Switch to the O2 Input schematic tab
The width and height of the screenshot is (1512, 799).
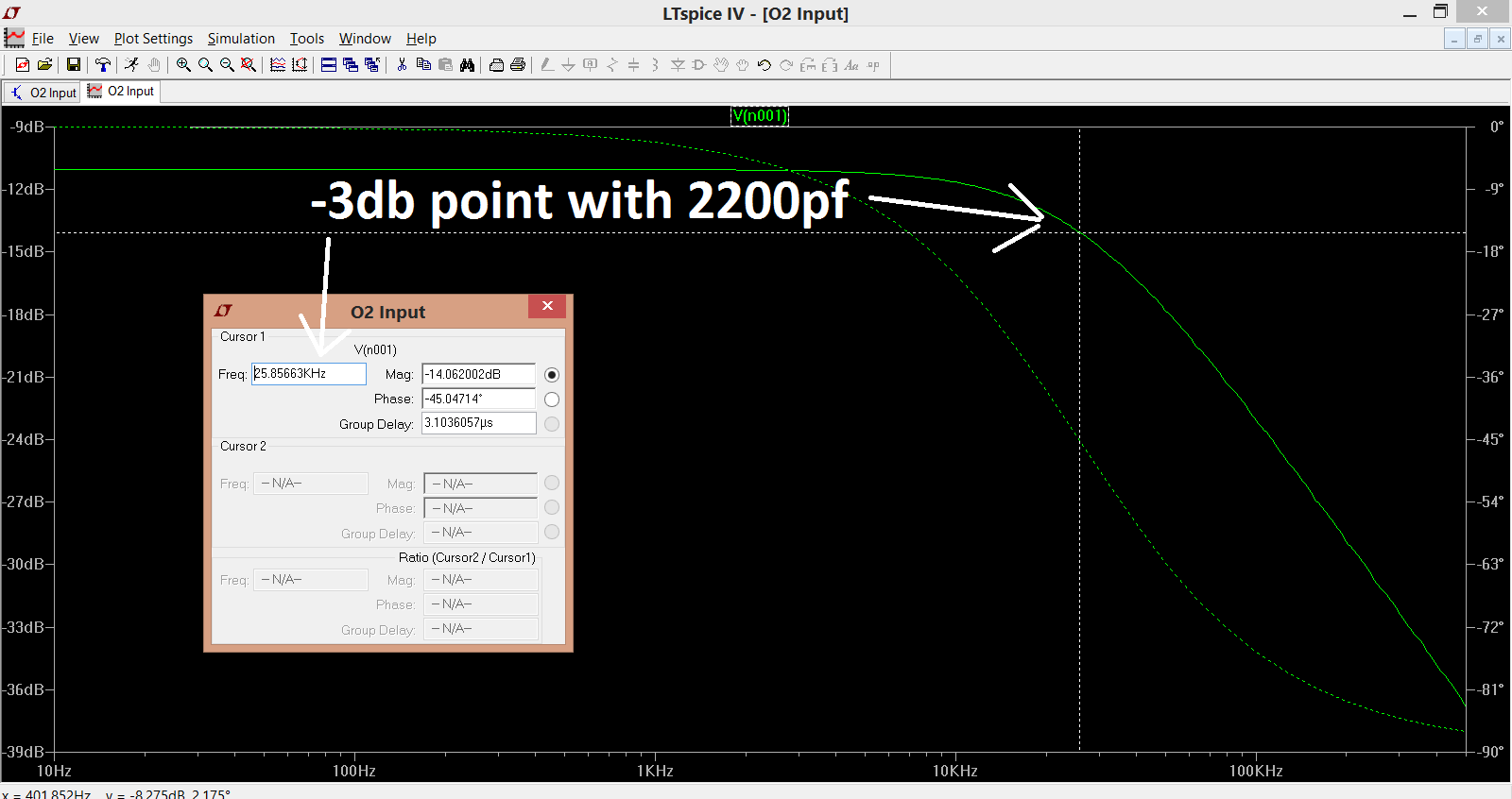tap(43, 93)
